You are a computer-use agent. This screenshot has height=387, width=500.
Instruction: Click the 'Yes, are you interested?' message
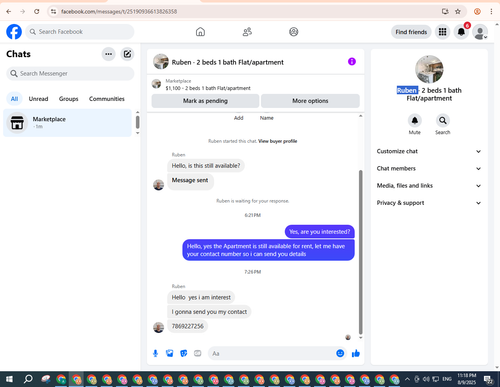320,232
